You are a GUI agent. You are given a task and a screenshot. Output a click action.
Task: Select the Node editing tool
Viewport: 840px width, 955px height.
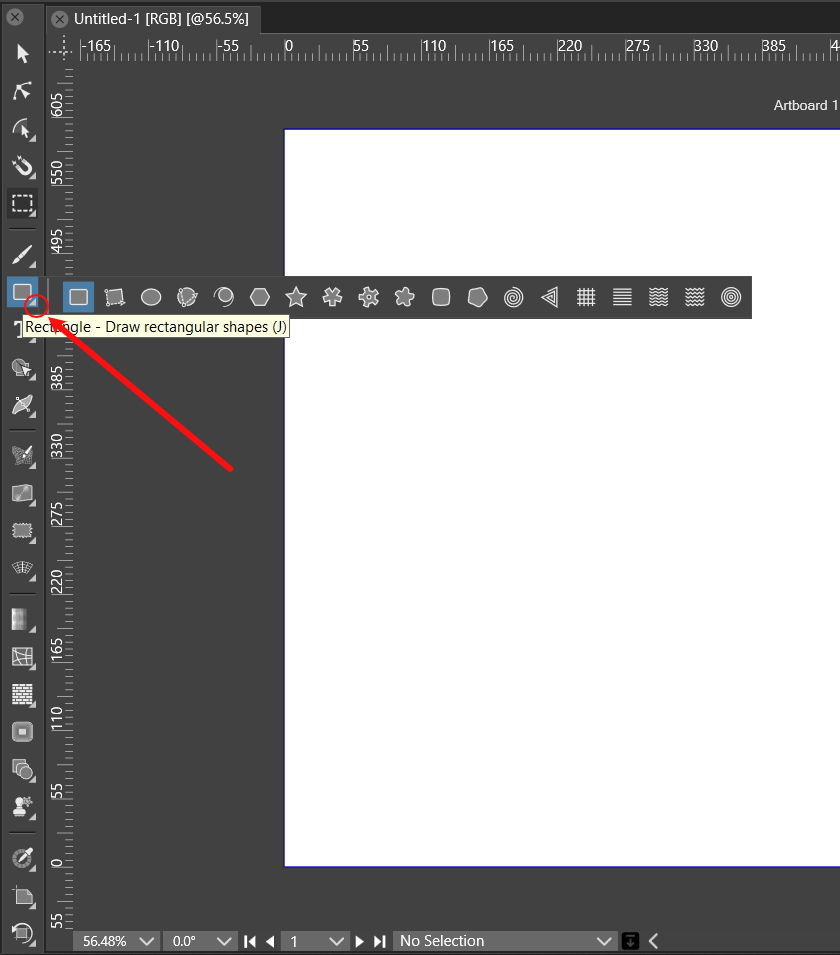22,92
